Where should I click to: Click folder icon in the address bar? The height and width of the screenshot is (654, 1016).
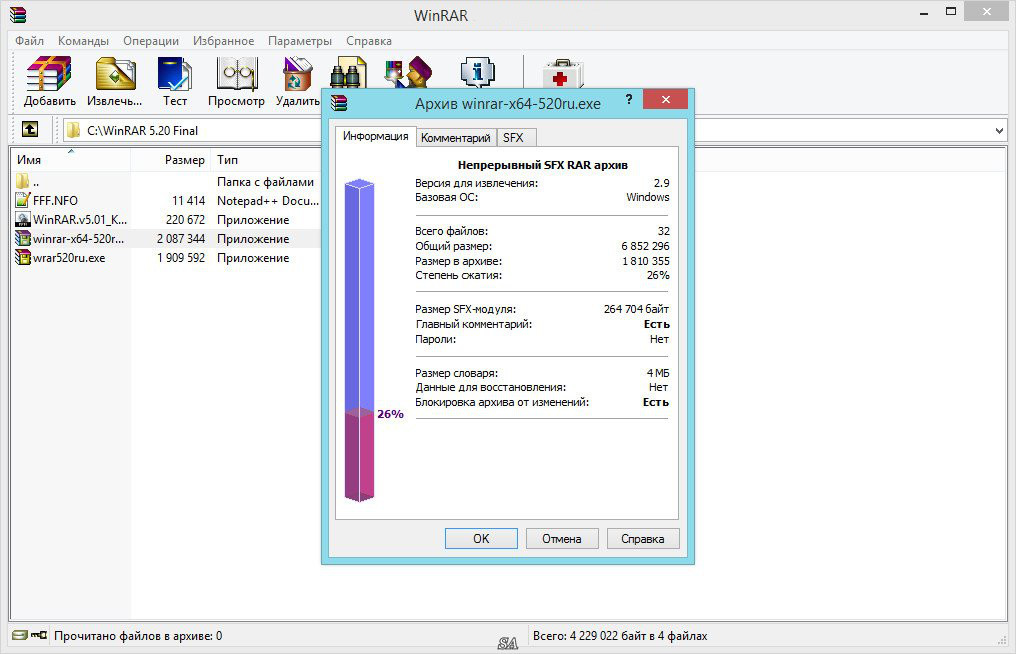[73, 130]
